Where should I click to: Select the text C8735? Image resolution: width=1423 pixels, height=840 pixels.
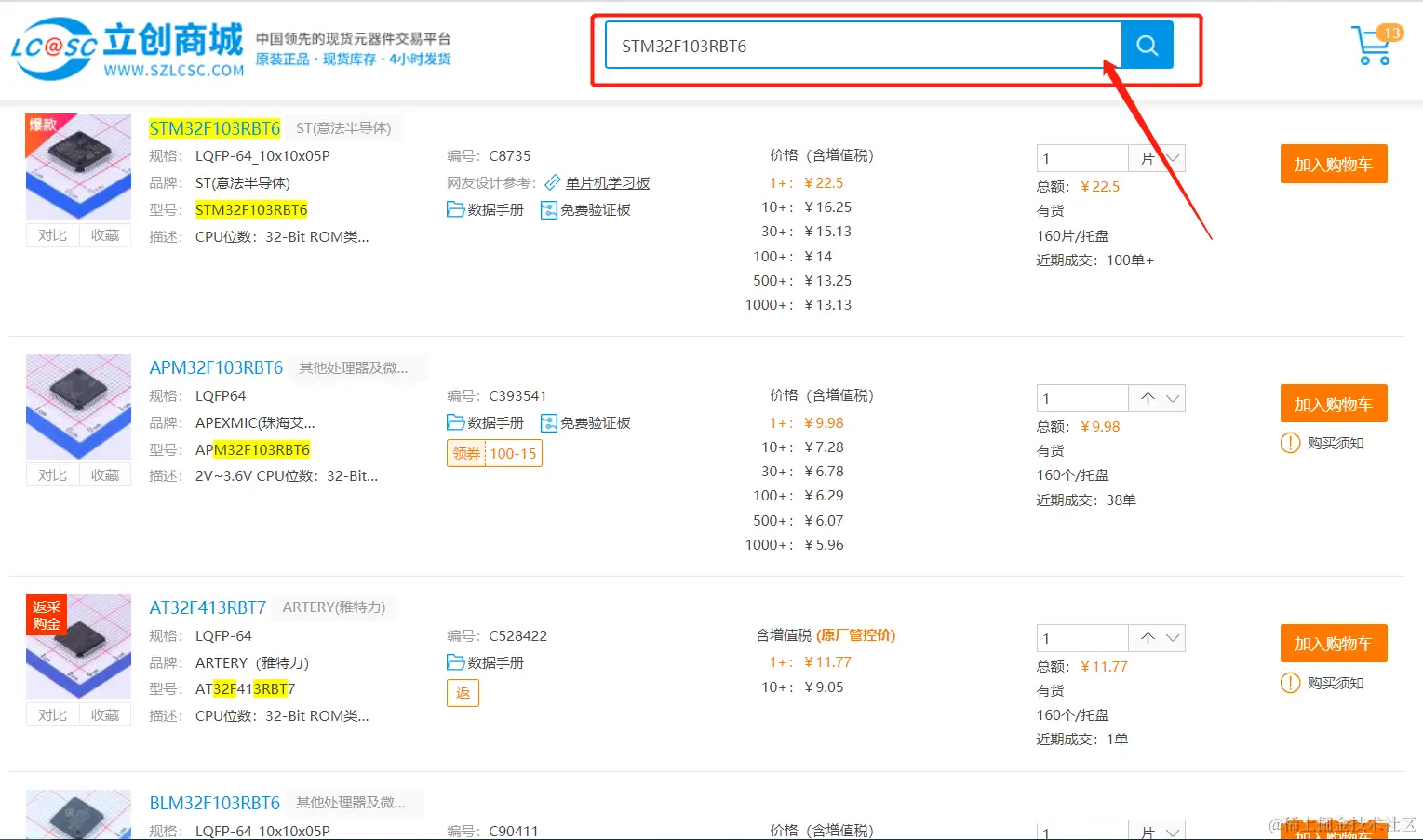point(510,156)
